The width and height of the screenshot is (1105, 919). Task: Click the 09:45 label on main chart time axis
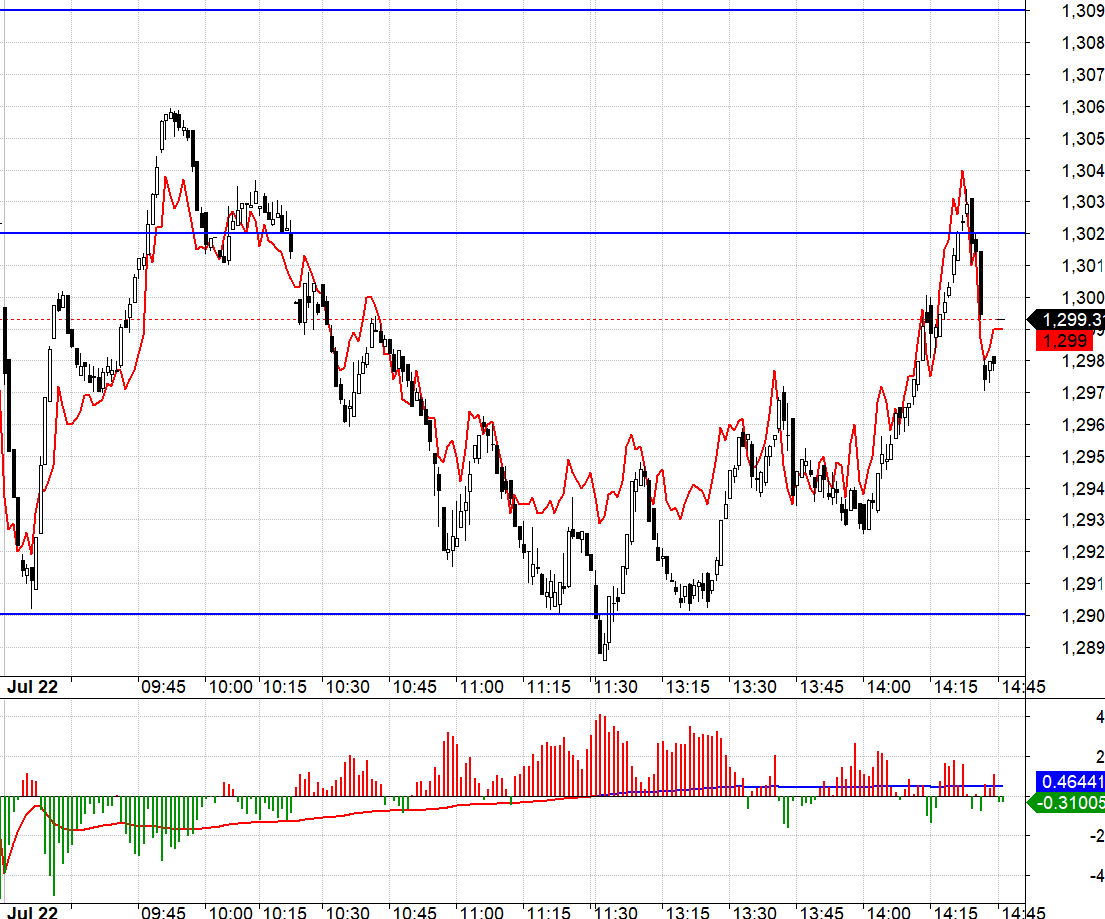pos(163,688)
